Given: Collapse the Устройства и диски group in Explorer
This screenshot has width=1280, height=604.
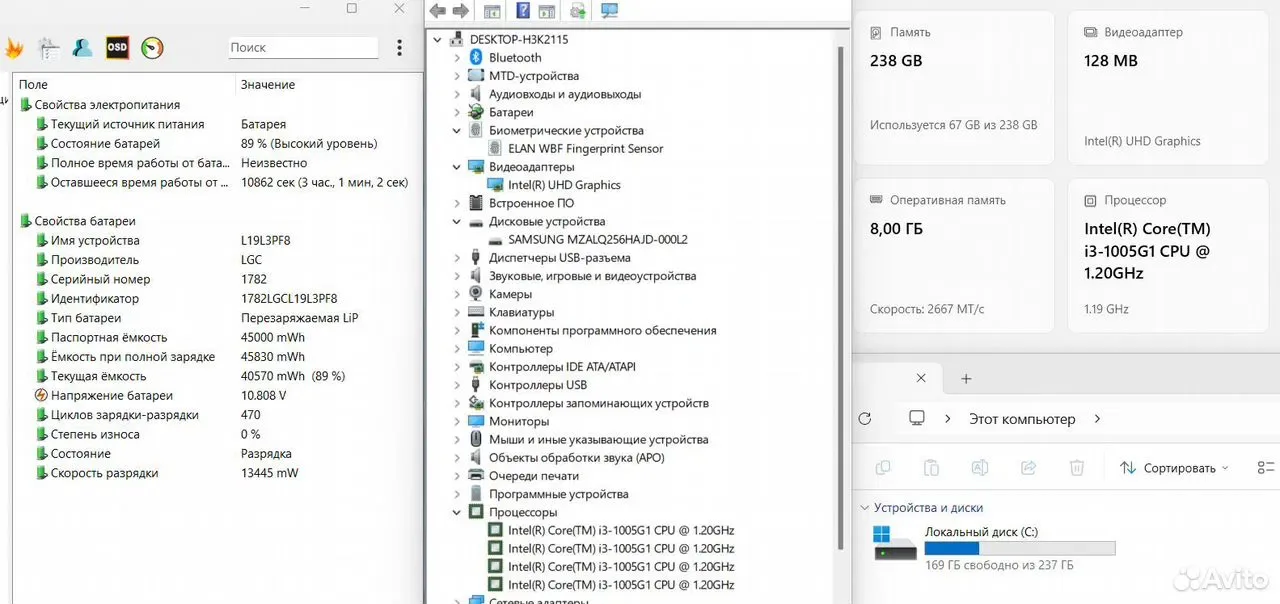Looking at the screenshot, I should tap(864, 508).
